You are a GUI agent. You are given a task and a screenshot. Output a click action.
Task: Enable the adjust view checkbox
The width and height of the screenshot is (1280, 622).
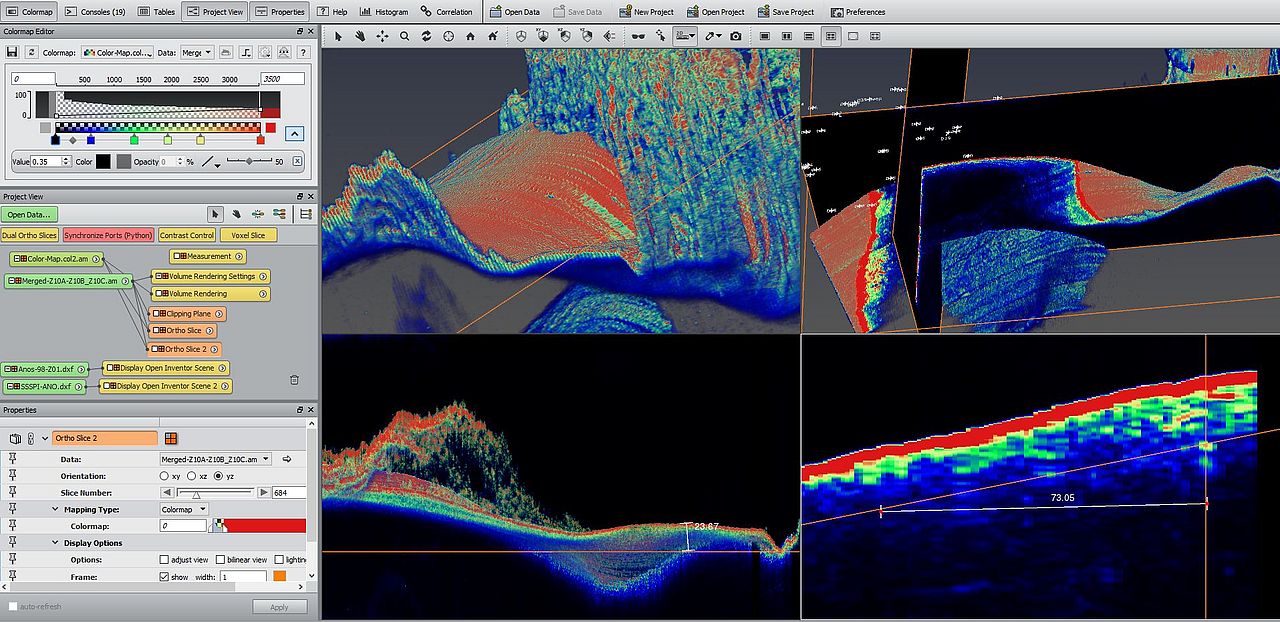tap(165, 560)
